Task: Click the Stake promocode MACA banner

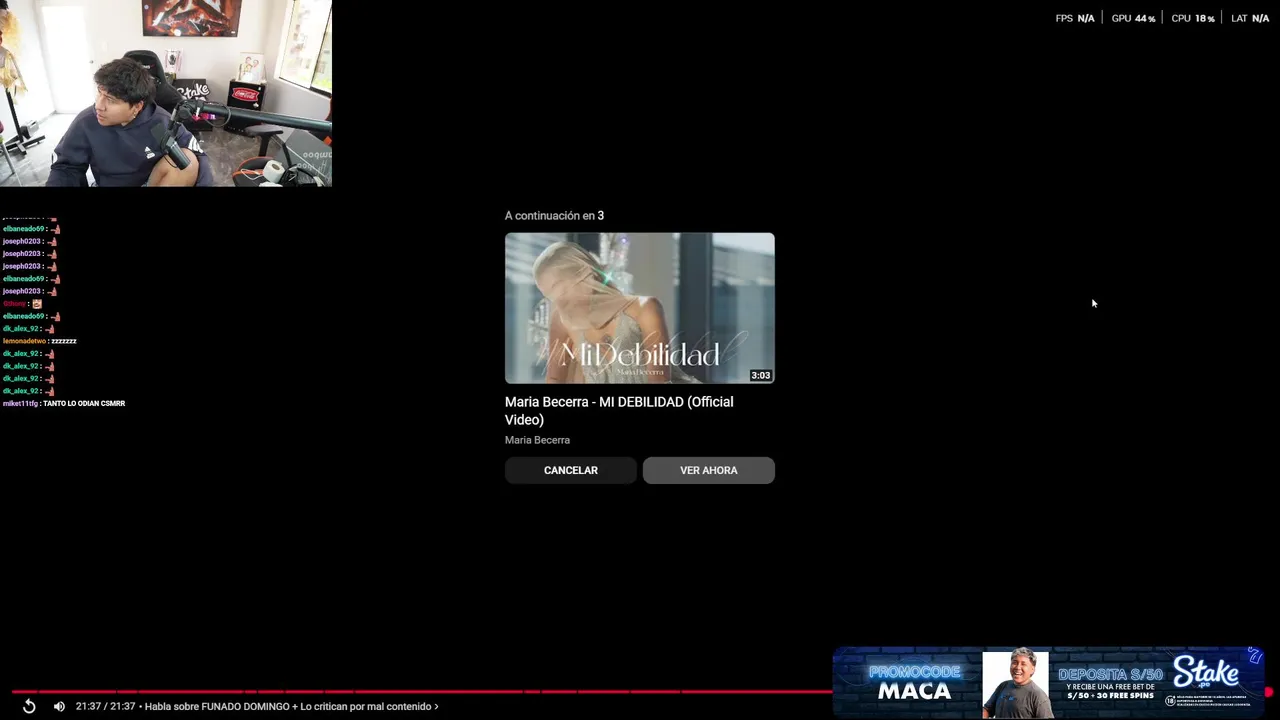Action: (x=1049, y=683)
